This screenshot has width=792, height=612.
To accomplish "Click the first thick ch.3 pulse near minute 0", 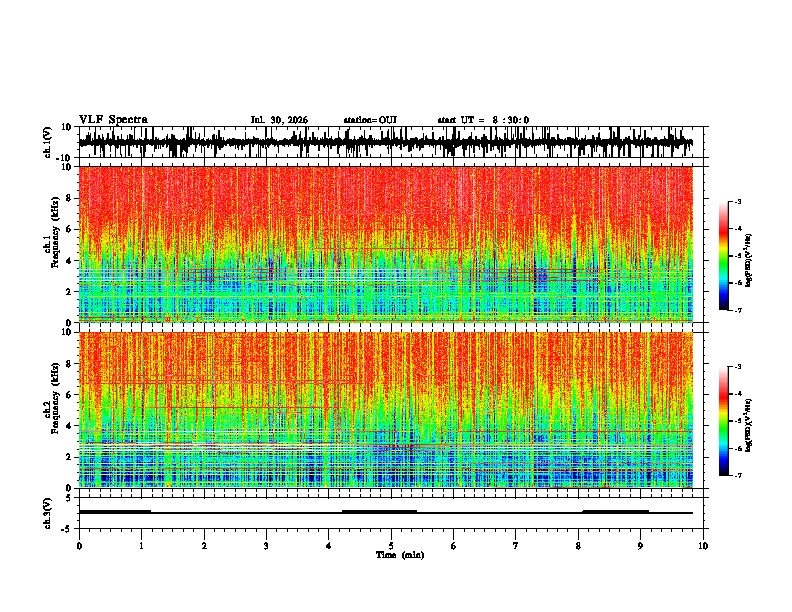I will click(x=115, y=512).
